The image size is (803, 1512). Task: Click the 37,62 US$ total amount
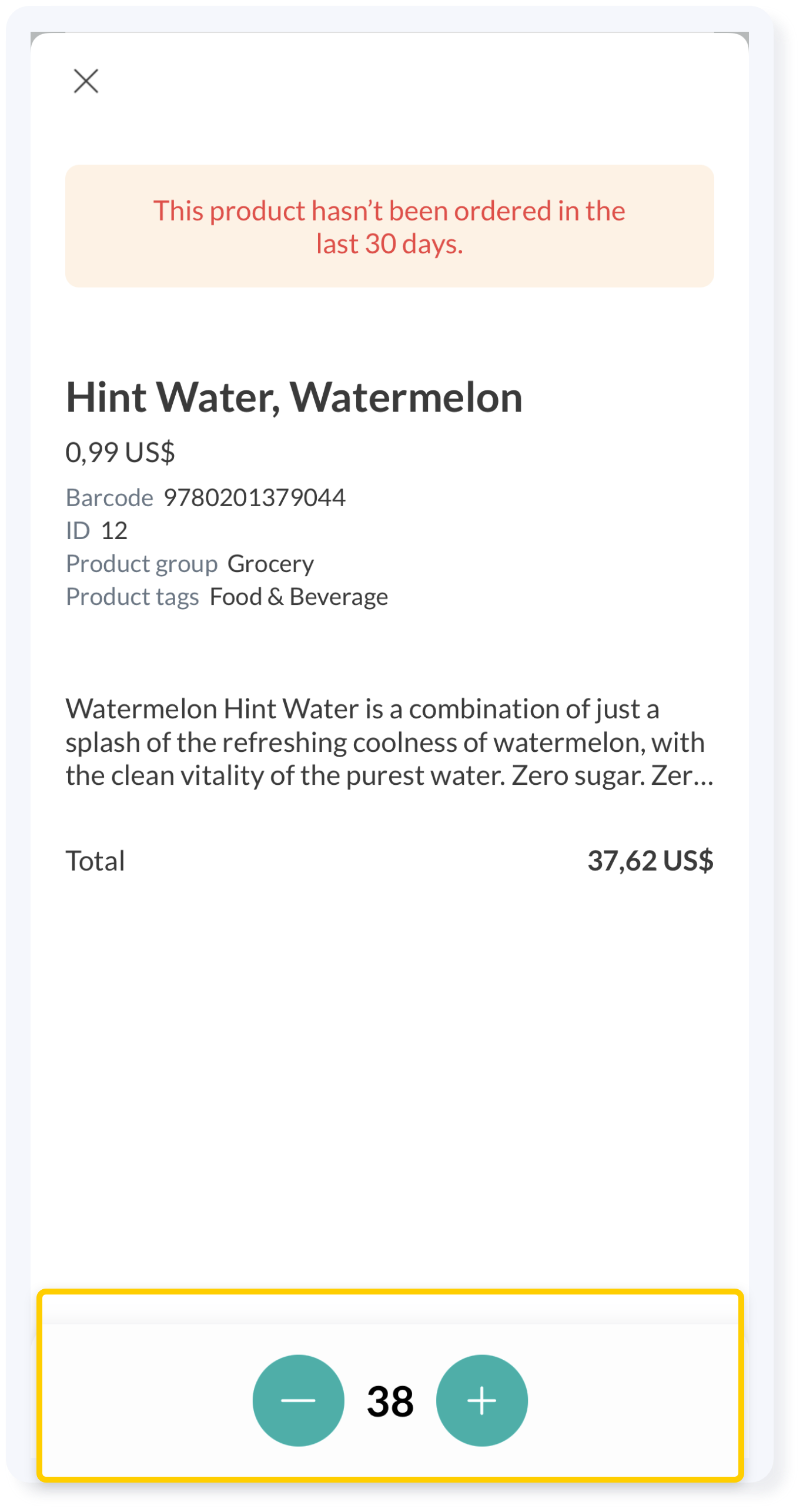pos(651,861)
